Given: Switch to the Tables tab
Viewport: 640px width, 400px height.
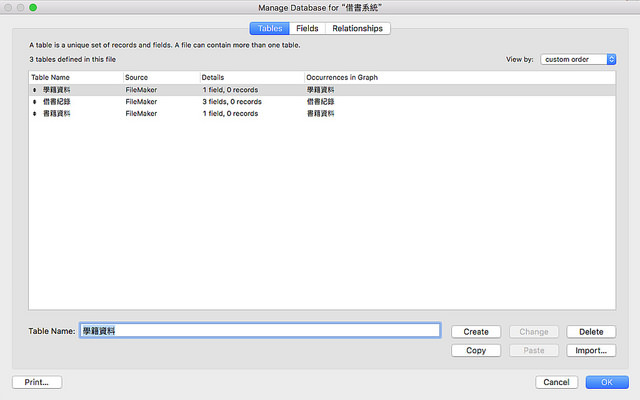Looking at the screenshot, I should 269,28.
